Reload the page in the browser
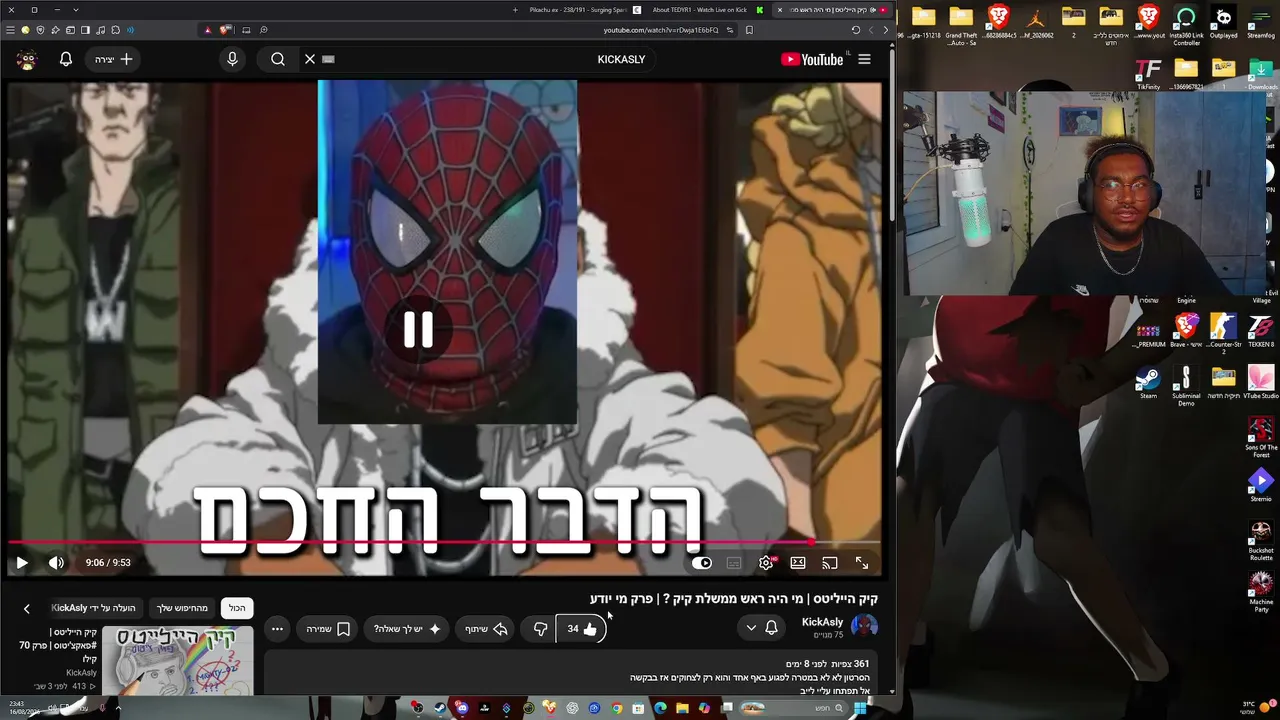 tap(856, 30)
